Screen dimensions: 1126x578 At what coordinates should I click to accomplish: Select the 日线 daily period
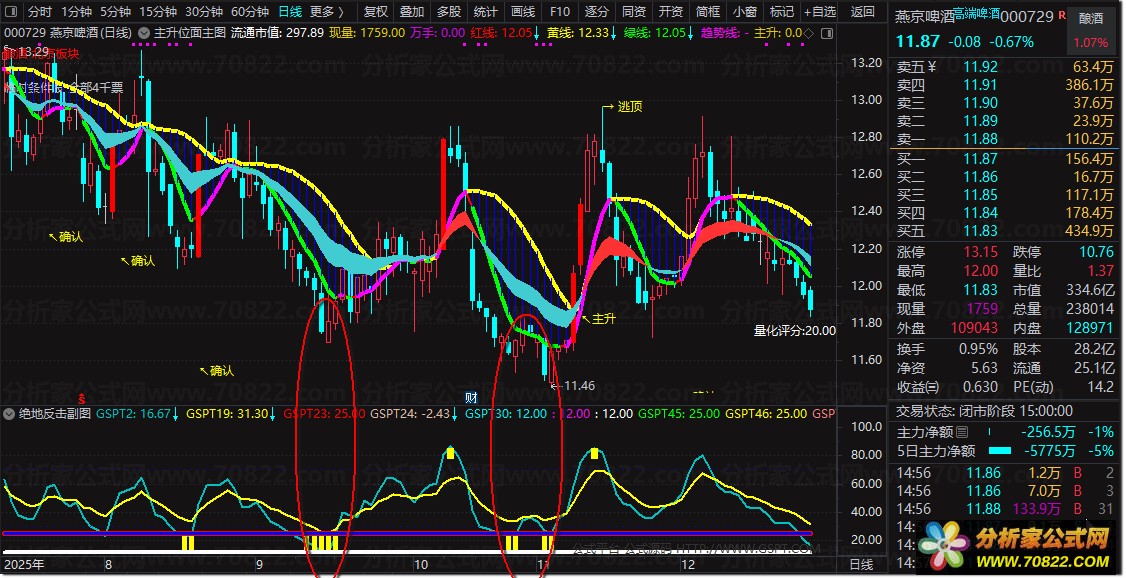click(x=290, y=11)
